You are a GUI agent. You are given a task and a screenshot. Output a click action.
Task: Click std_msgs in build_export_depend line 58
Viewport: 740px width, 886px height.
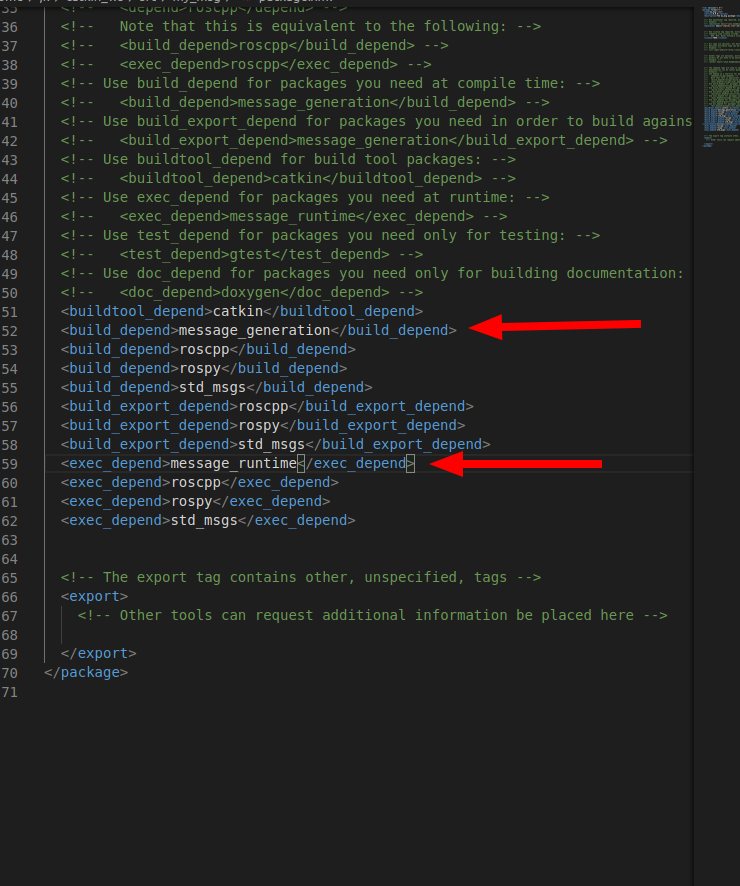pos(271,444)
